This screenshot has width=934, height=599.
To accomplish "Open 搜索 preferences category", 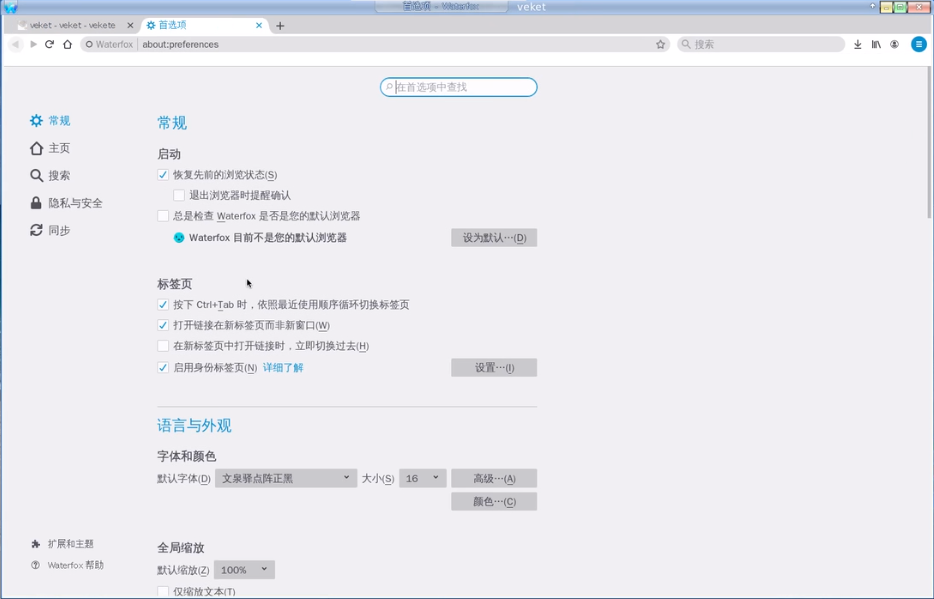I will [50, 176].
